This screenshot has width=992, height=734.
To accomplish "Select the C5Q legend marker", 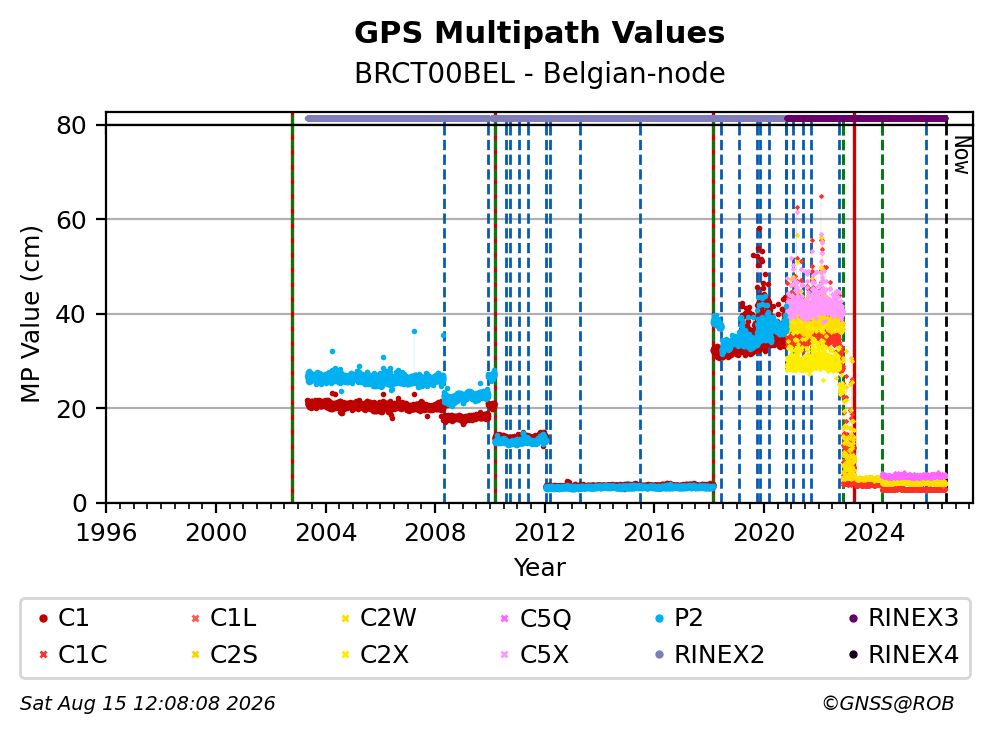I will 504,619.
